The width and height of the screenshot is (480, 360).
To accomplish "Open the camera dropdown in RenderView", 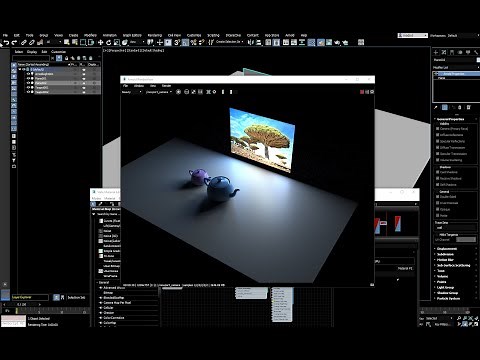I will coord(159,92).
